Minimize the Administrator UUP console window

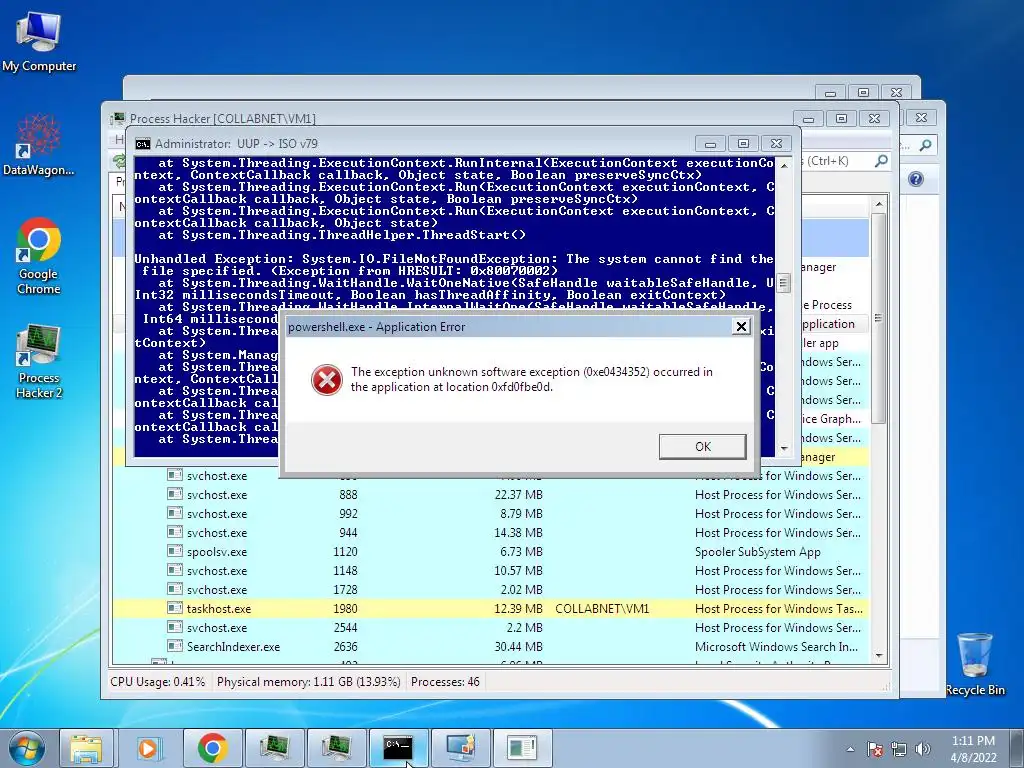[711, 144]
